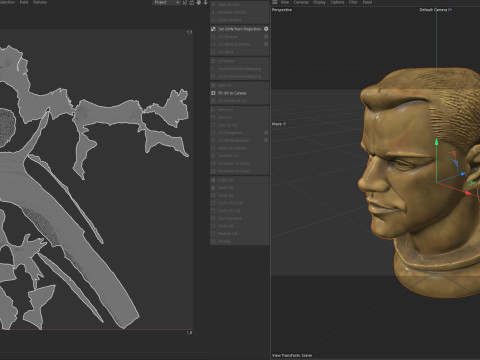Click the Paste UV icon

point(213,188)
